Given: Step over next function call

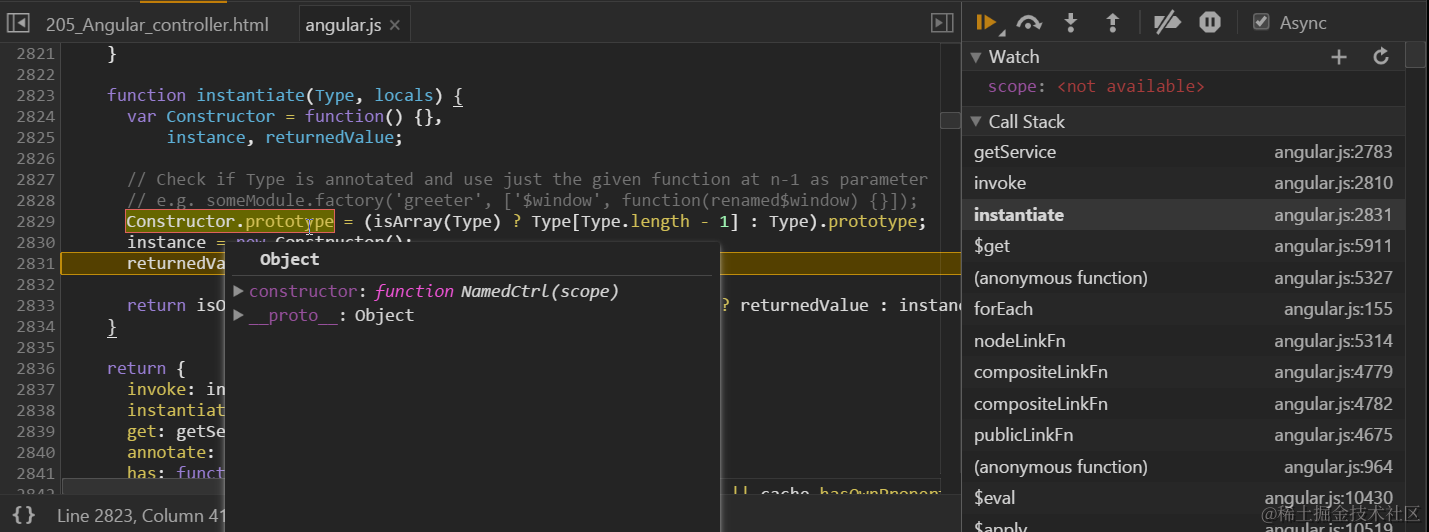Looking at the screenshot, I should 1029,22.
